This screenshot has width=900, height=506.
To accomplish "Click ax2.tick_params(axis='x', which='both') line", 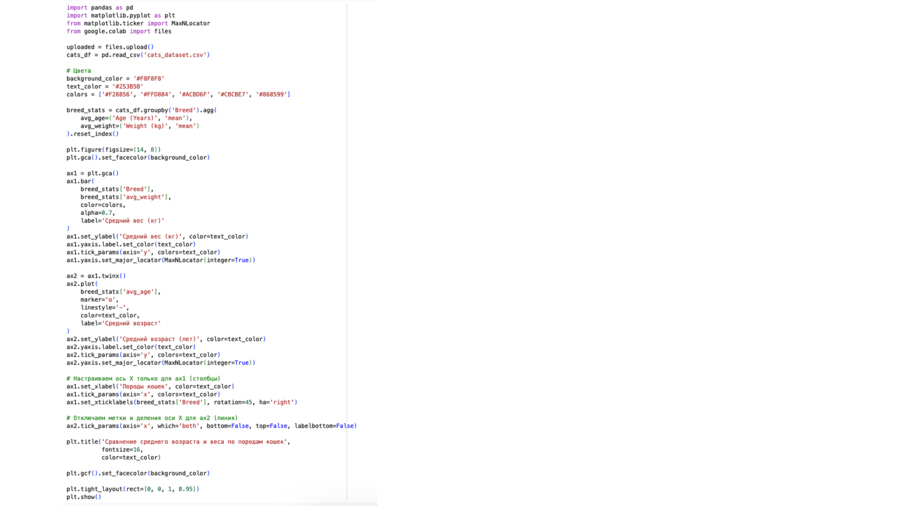I will coord(212,426).
